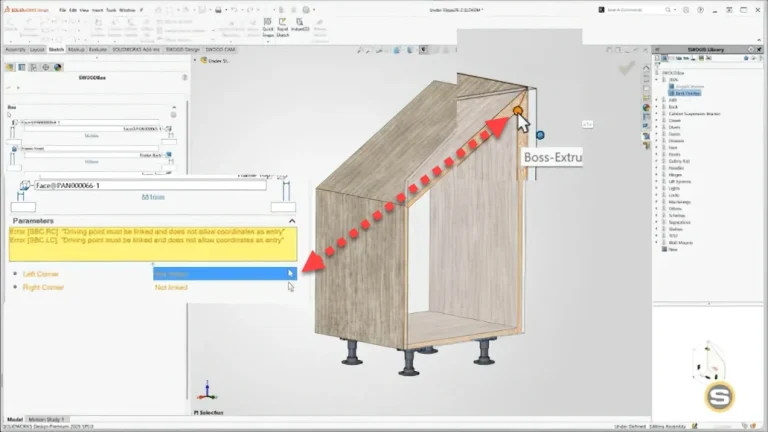Click the 551mm dimension value
768x432 pixels.
[x=153, y=197]
